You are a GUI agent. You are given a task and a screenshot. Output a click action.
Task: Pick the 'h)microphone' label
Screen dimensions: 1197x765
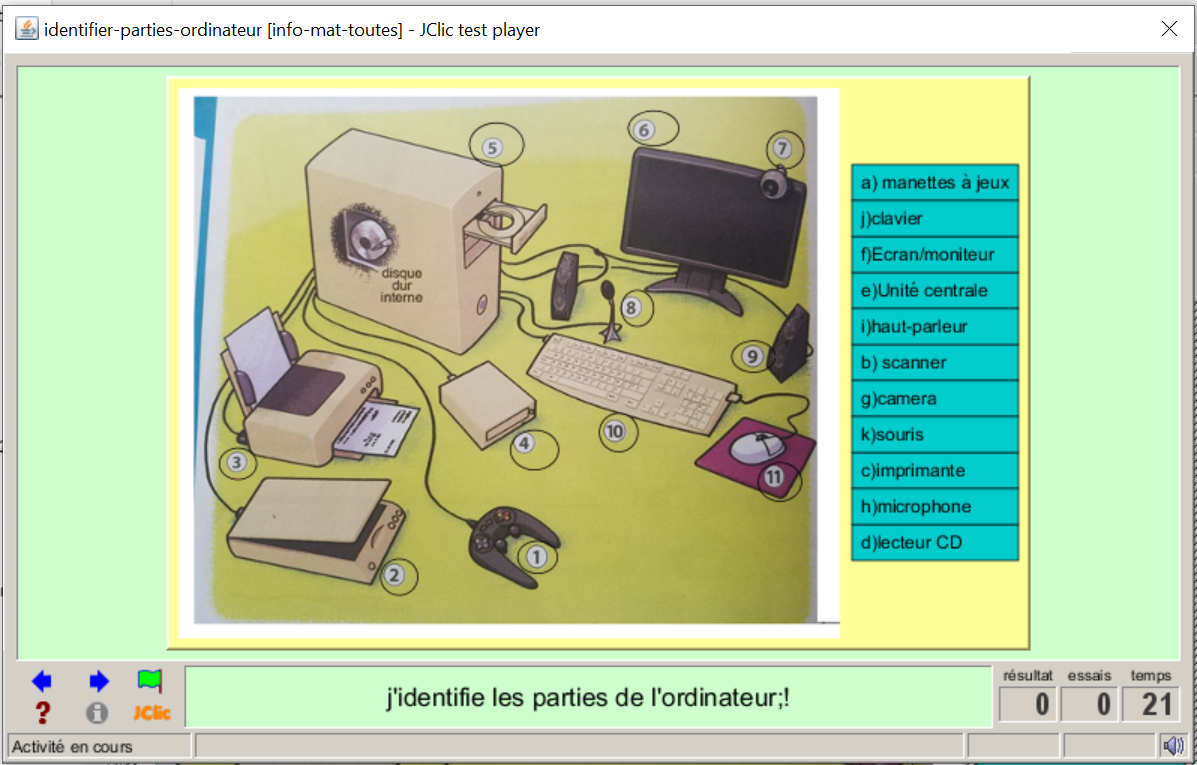pos(934,507)
